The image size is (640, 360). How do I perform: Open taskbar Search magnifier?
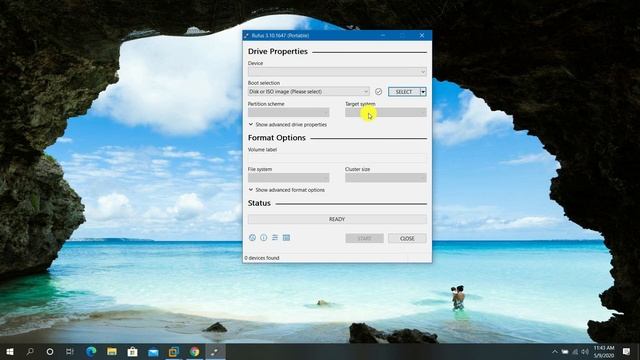click(x=30, y=351)
